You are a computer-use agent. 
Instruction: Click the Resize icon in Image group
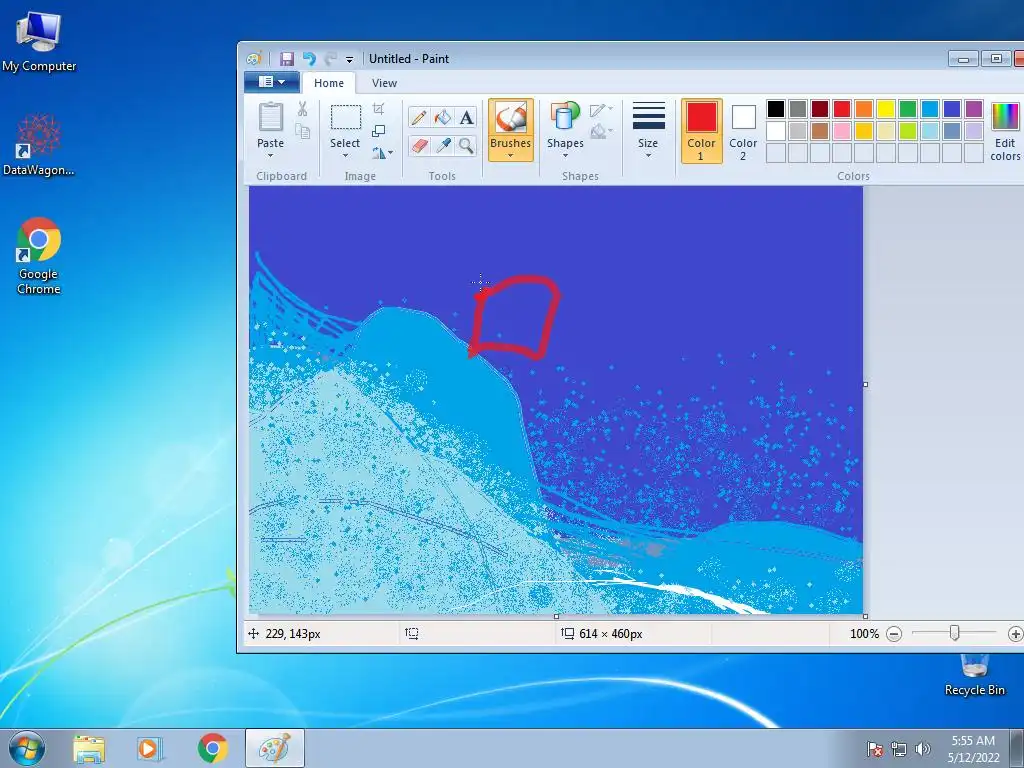point(378,131)
